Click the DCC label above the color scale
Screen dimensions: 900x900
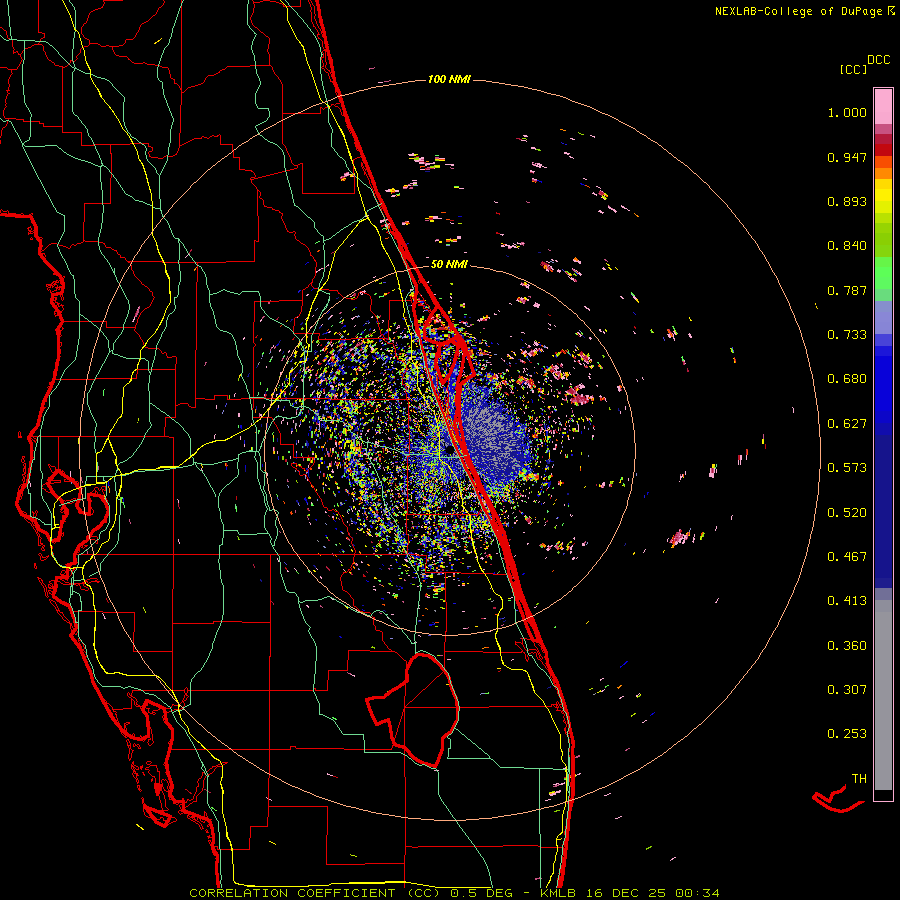click(879, 60)
